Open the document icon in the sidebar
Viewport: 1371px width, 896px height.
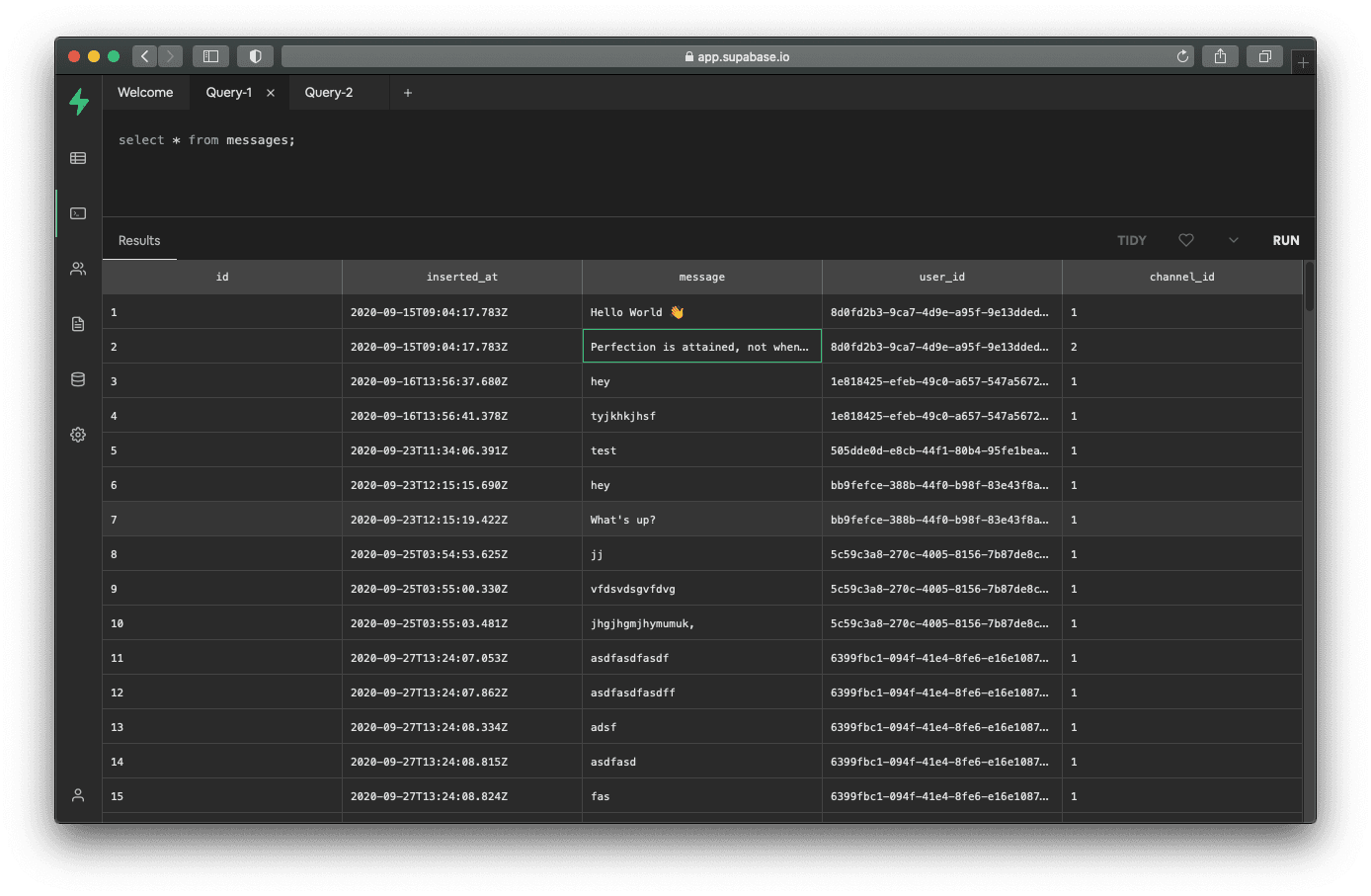78,324
